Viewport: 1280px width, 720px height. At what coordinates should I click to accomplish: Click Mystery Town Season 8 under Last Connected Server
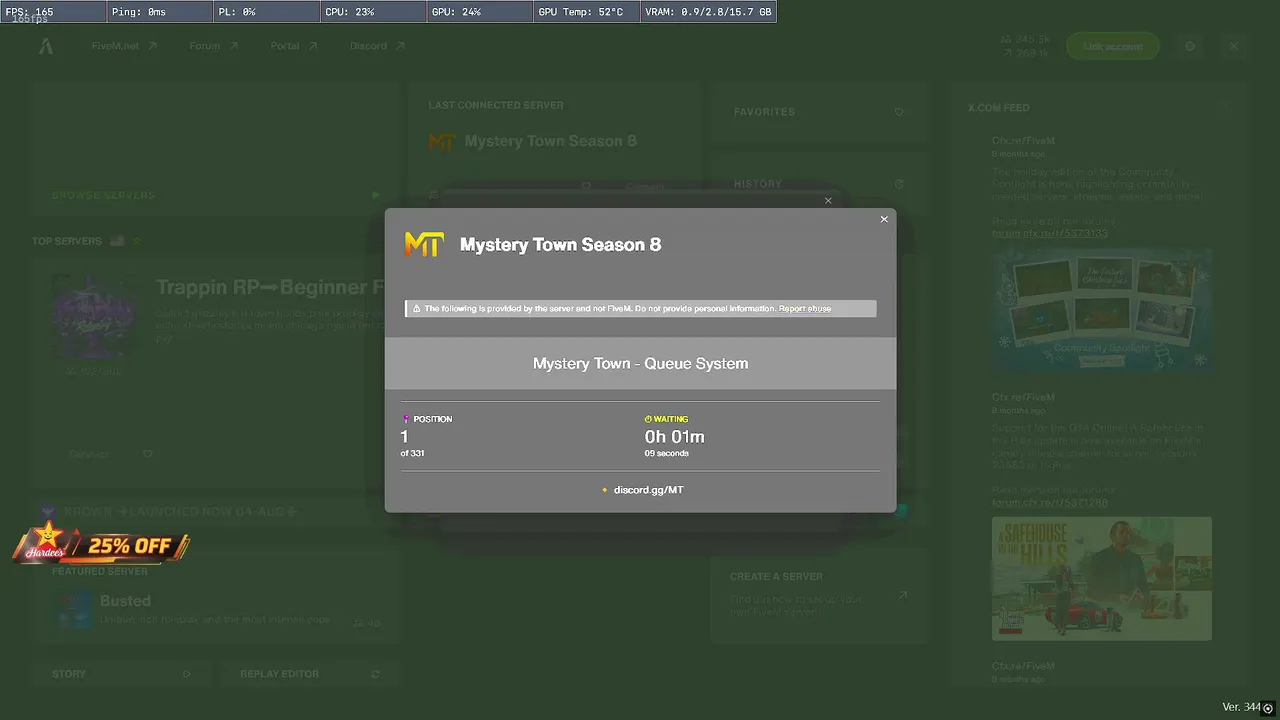(x=550, y=141)
